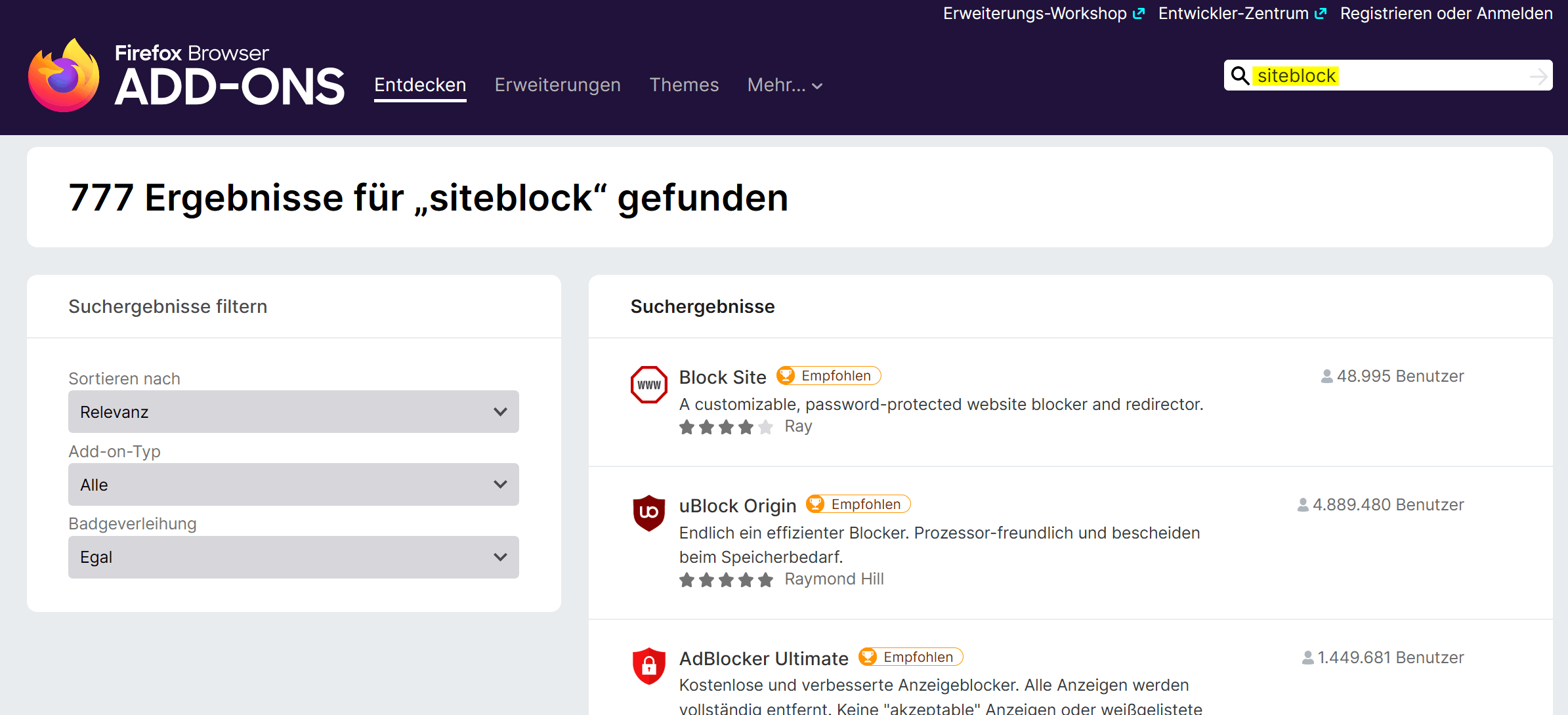The image size is (1568, 715).
Task: Click the uBlock Origin star rating
Action: (726, 580)
